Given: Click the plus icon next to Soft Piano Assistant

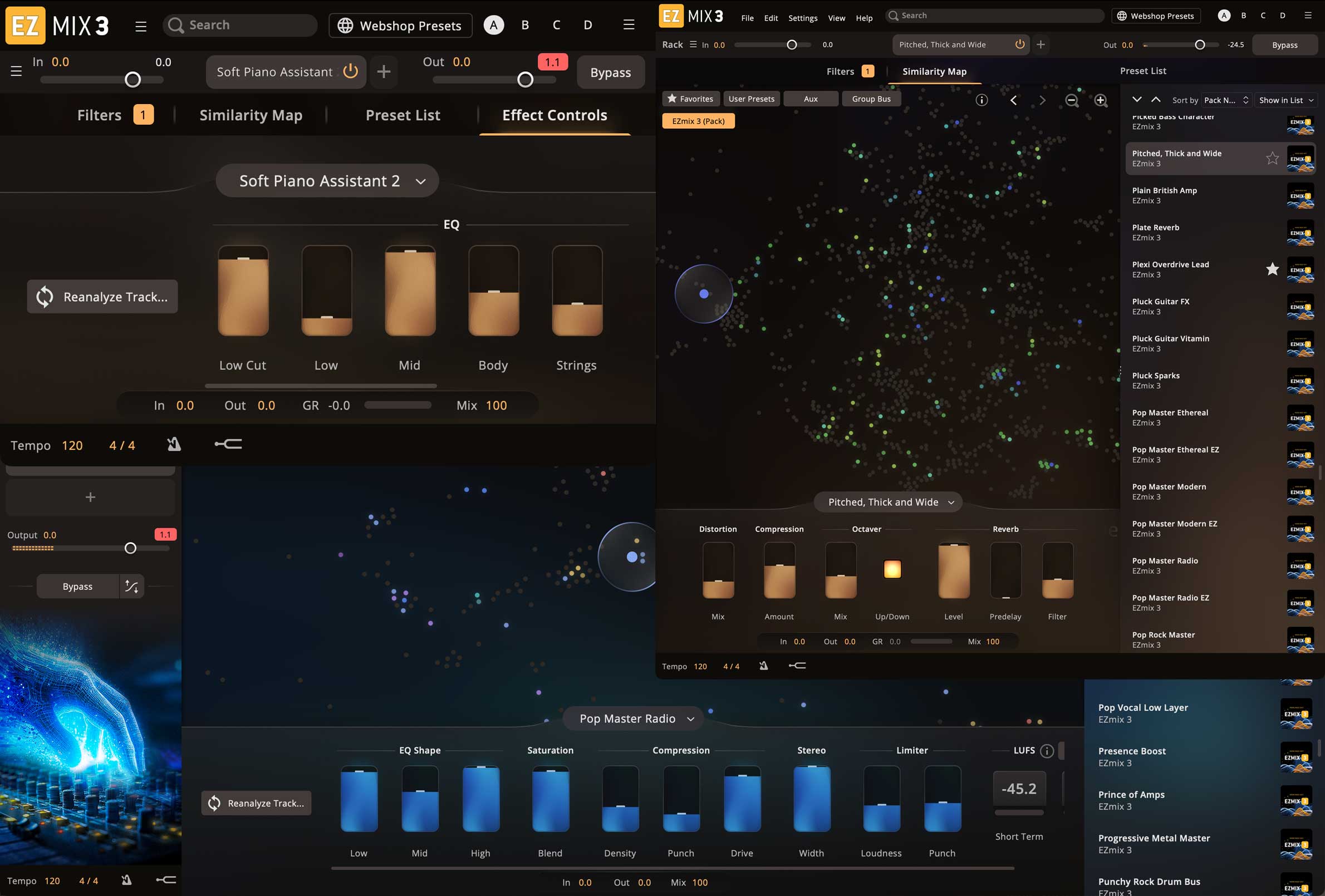Looking at the screenshot, I should point(384,72).
